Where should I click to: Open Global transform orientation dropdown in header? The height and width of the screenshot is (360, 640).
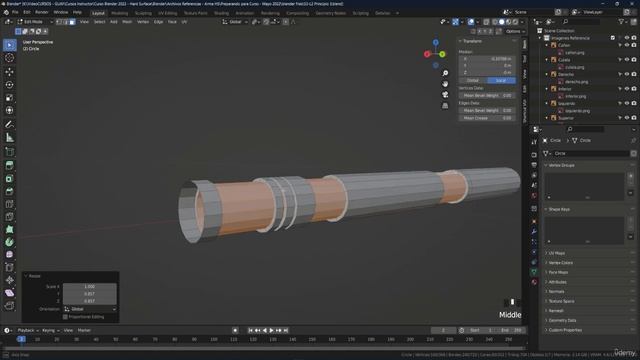click(x=235, y=22)
